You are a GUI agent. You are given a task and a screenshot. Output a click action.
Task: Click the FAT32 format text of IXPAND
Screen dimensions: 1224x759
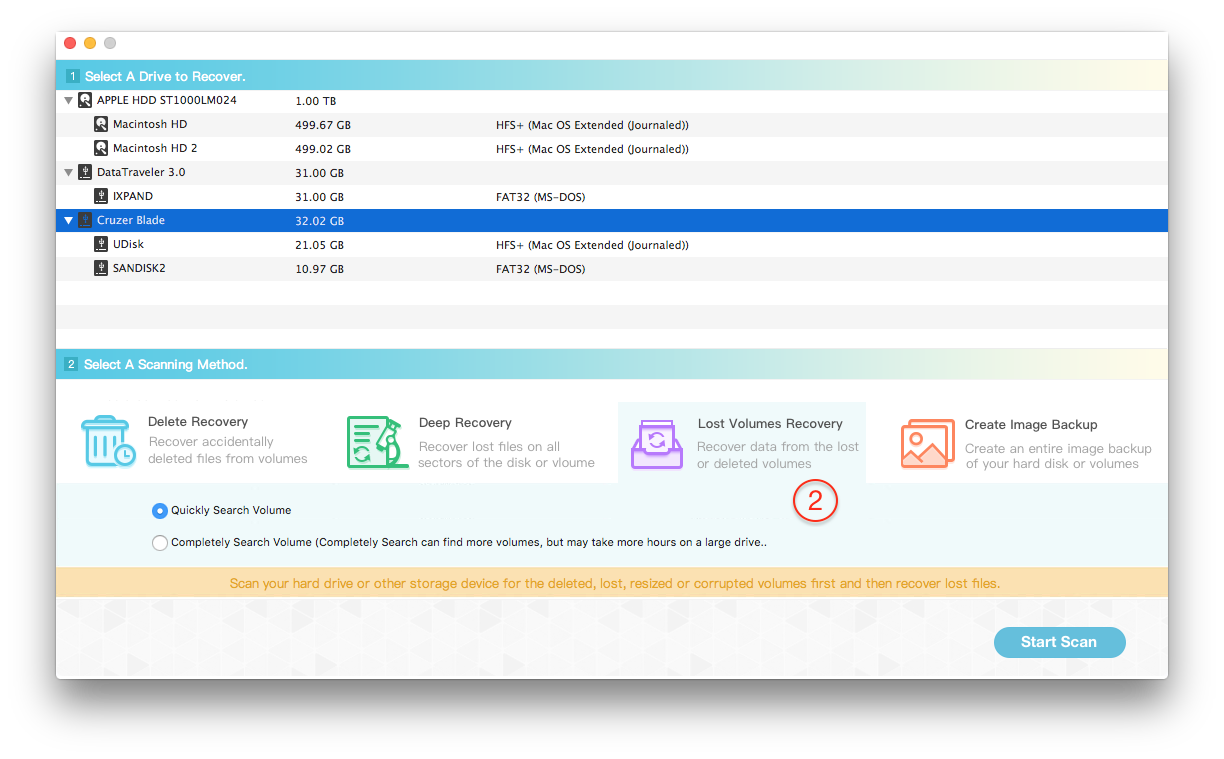tap(541, 197)
